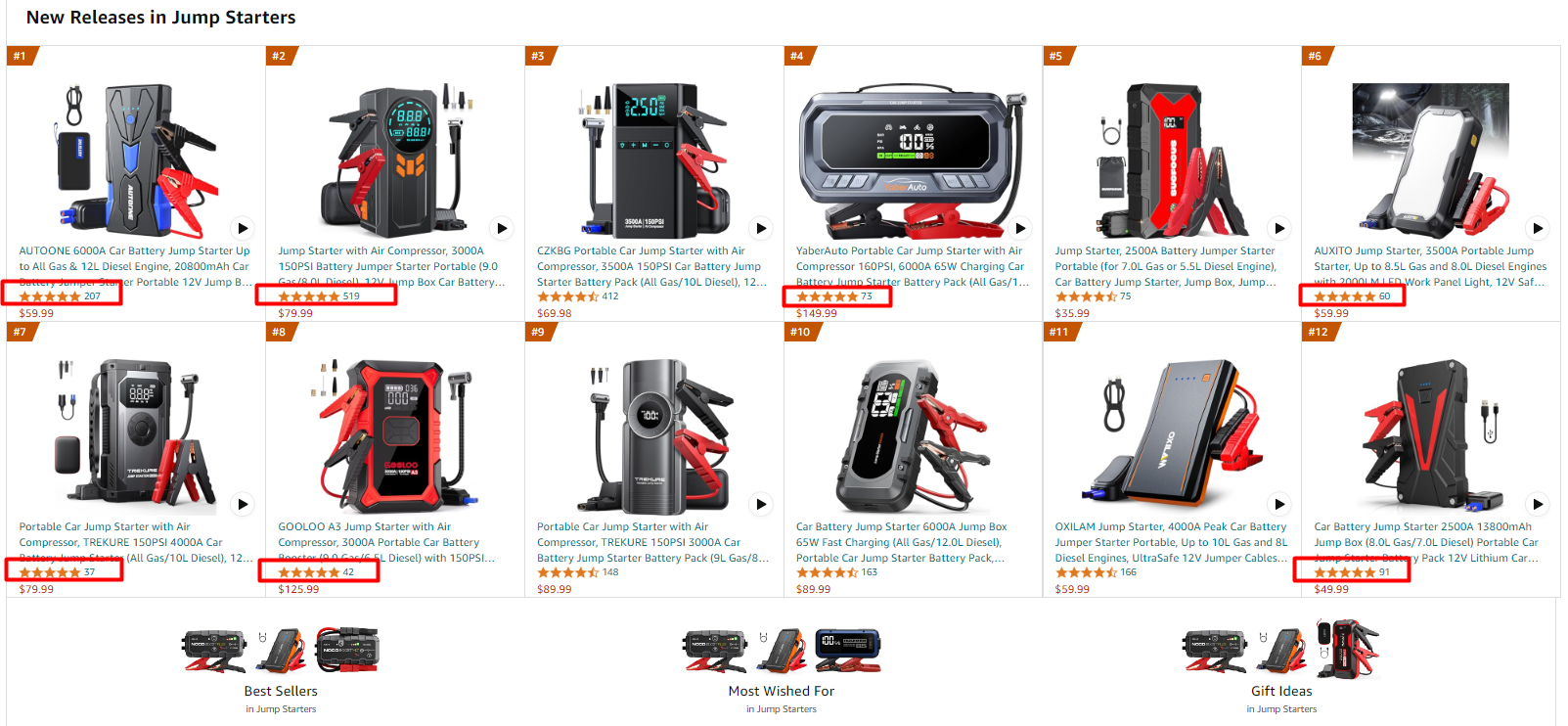Play video on the YaberAuto jump starter
Viewport: 1568px width, 726px height.
point(1020,228)
